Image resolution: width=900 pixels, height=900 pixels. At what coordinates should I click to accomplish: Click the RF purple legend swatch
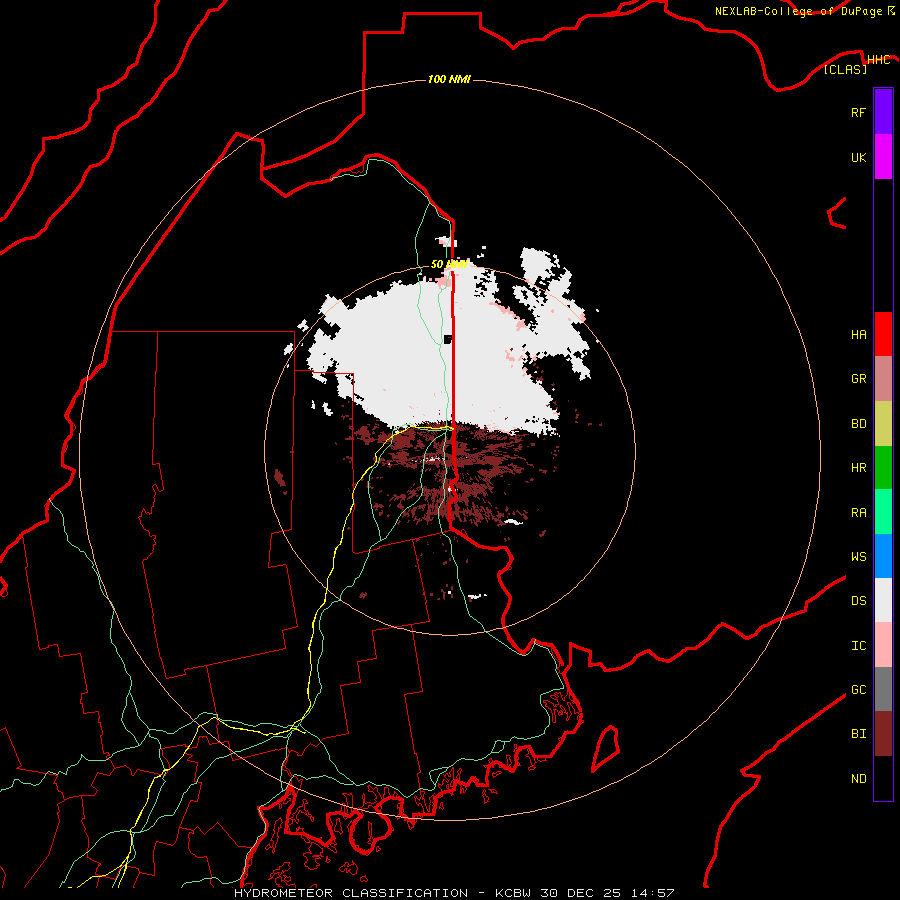pyautogui.click(x=883, y=112)
